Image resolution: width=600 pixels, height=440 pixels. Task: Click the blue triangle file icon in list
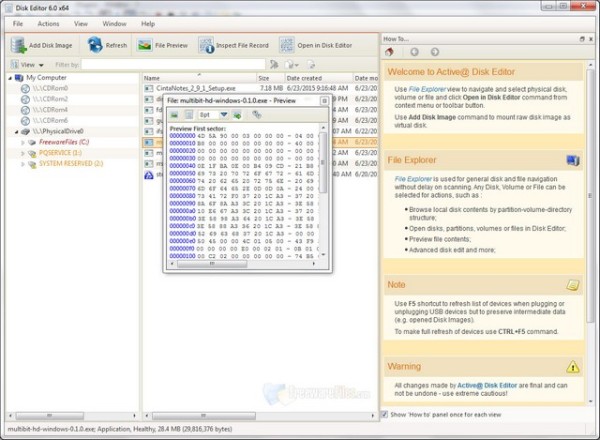149,175
